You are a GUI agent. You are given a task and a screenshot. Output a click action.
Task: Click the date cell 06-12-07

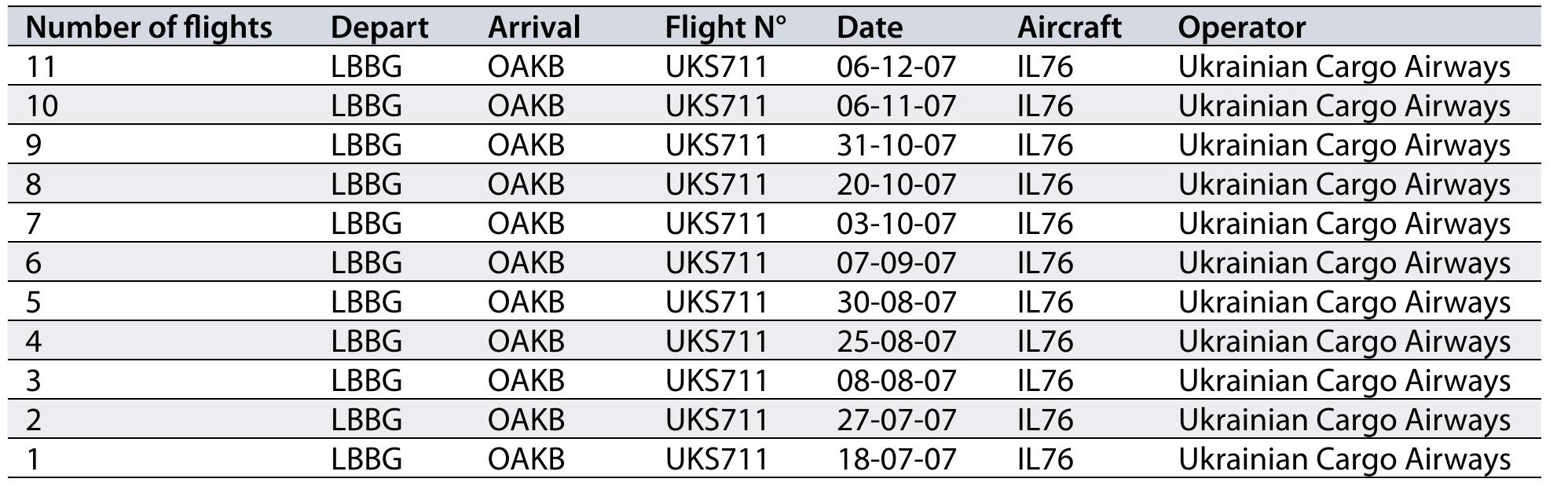click(896, 67)
